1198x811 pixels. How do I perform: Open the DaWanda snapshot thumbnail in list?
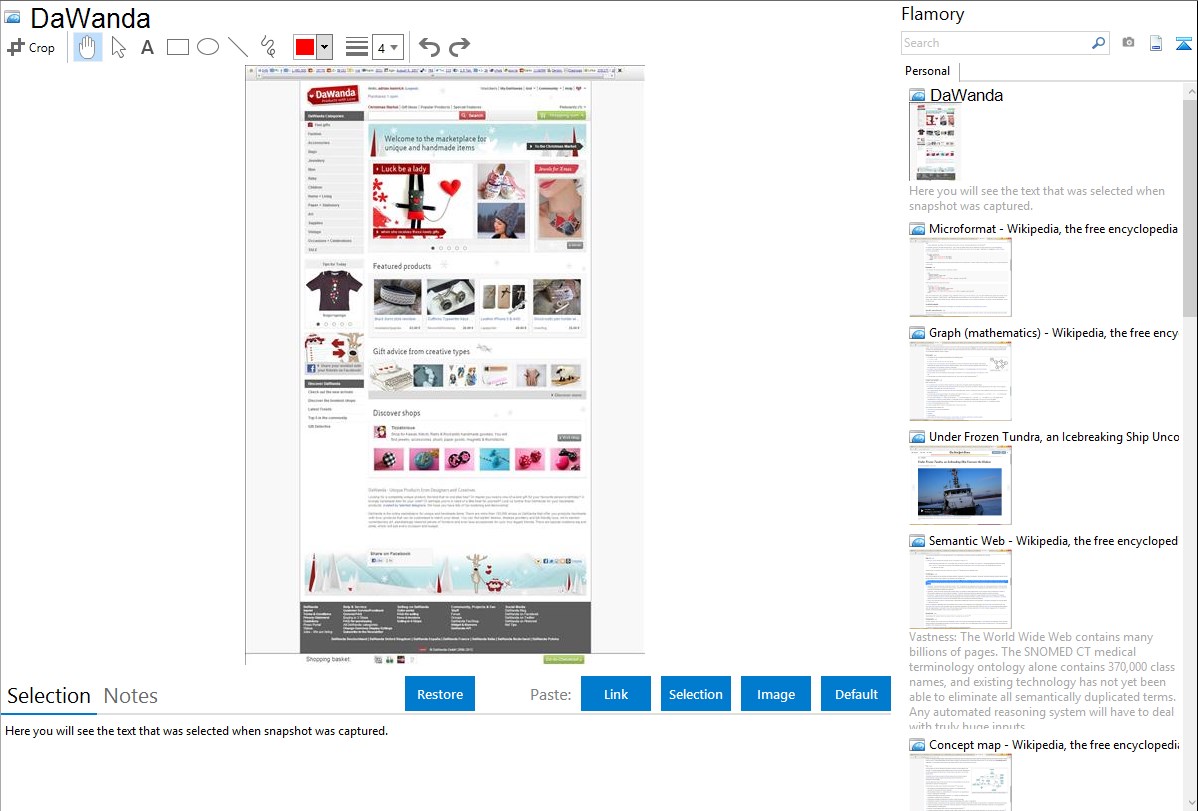click(934, 143)
